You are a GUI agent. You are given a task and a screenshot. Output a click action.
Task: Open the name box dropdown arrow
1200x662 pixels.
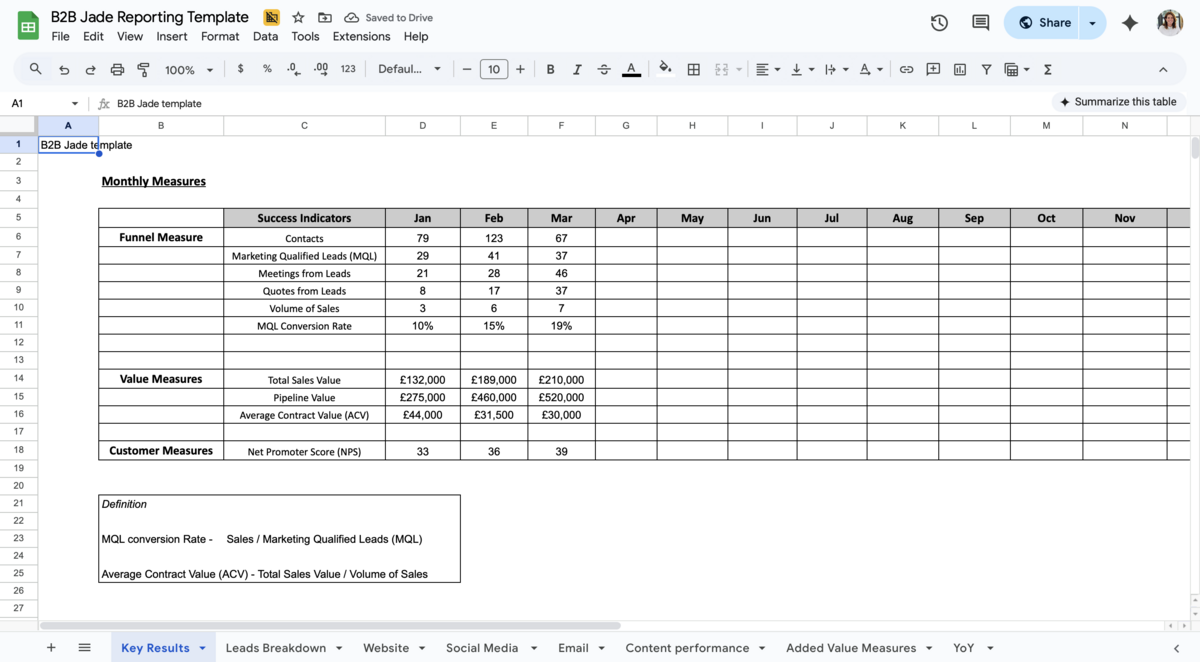pos(75,104)
